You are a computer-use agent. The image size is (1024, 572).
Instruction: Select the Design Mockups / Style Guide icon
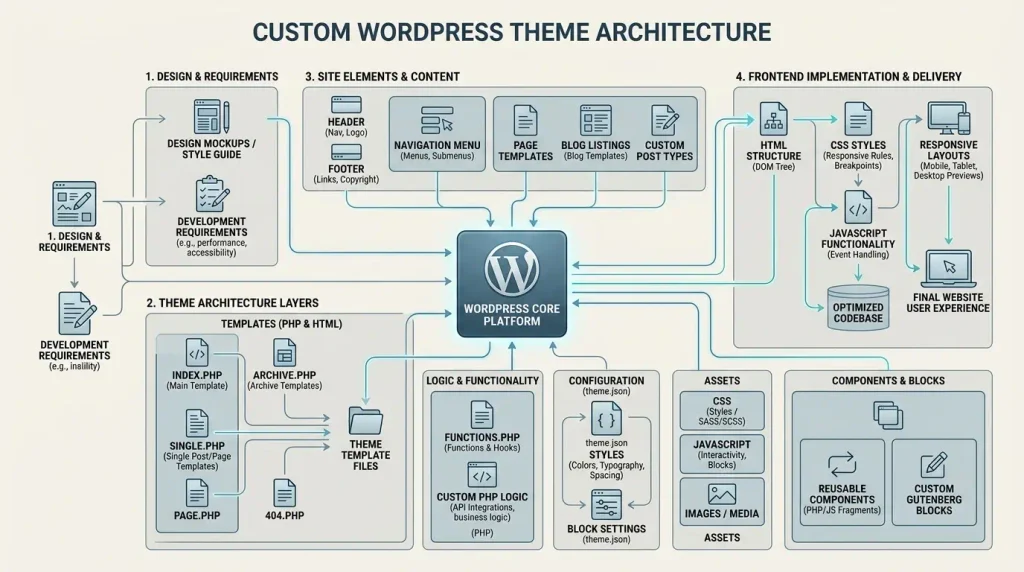(x=212, y=117)
